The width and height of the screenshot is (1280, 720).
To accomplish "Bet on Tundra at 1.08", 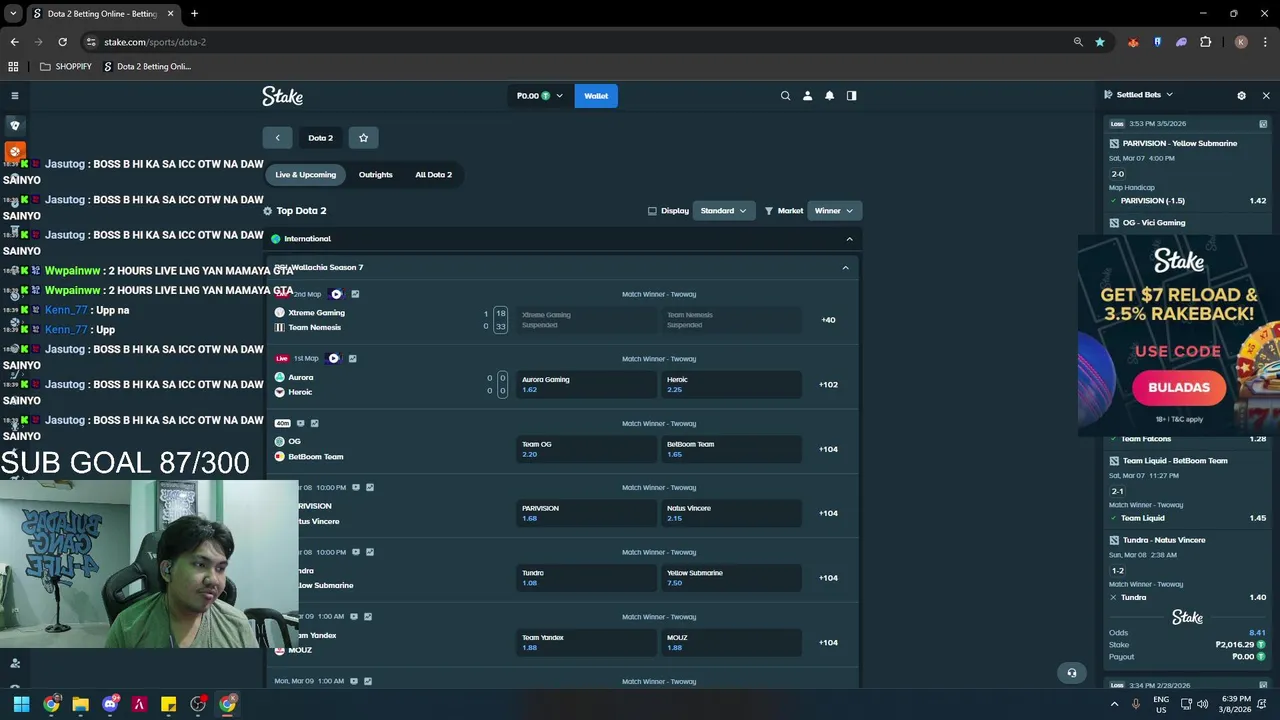I will pyautogui.click(x=586, y=578).
